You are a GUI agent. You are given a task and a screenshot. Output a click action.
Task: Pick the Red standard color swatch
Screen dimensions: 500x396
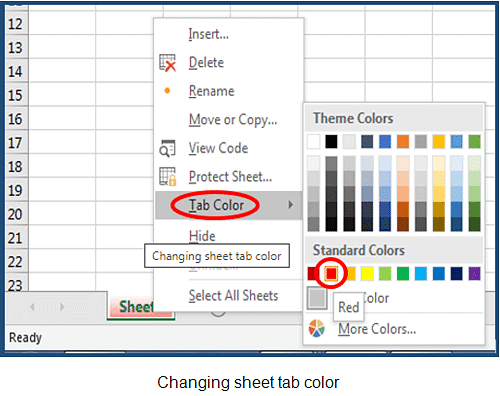(x=331, y=274)
